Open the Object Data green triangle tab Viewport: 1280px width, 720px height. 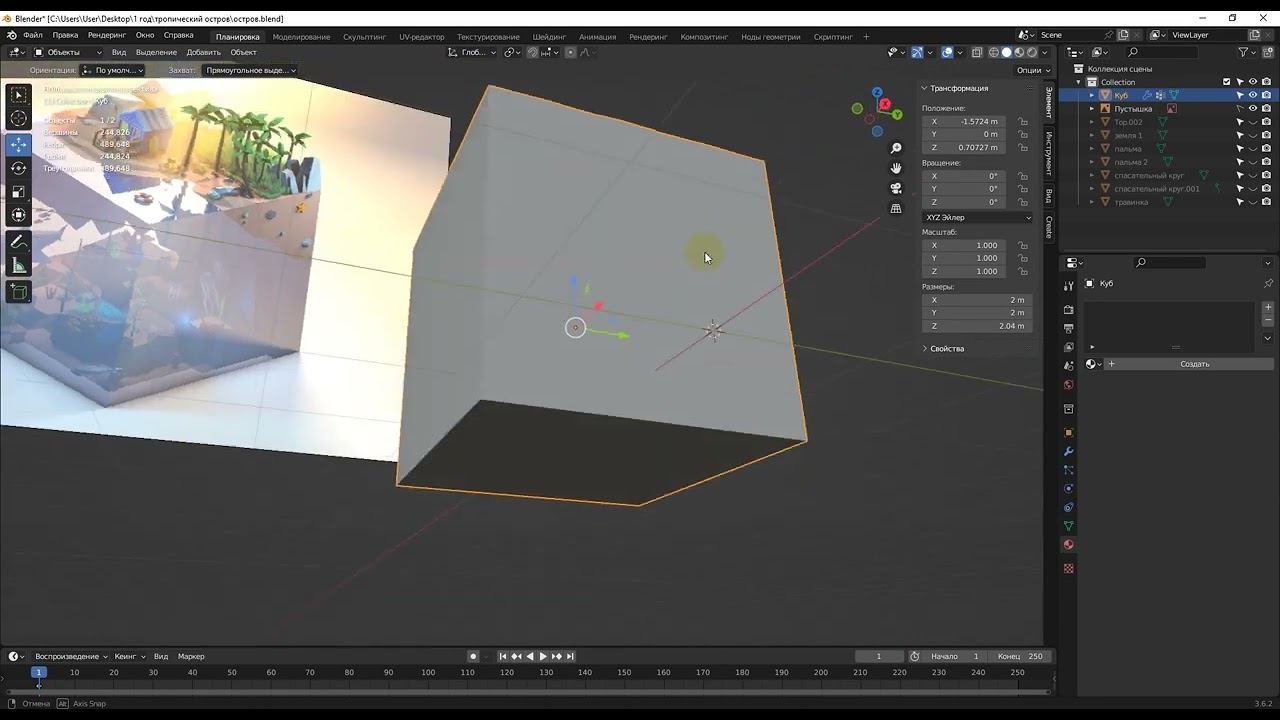[x=1068, y=526]
